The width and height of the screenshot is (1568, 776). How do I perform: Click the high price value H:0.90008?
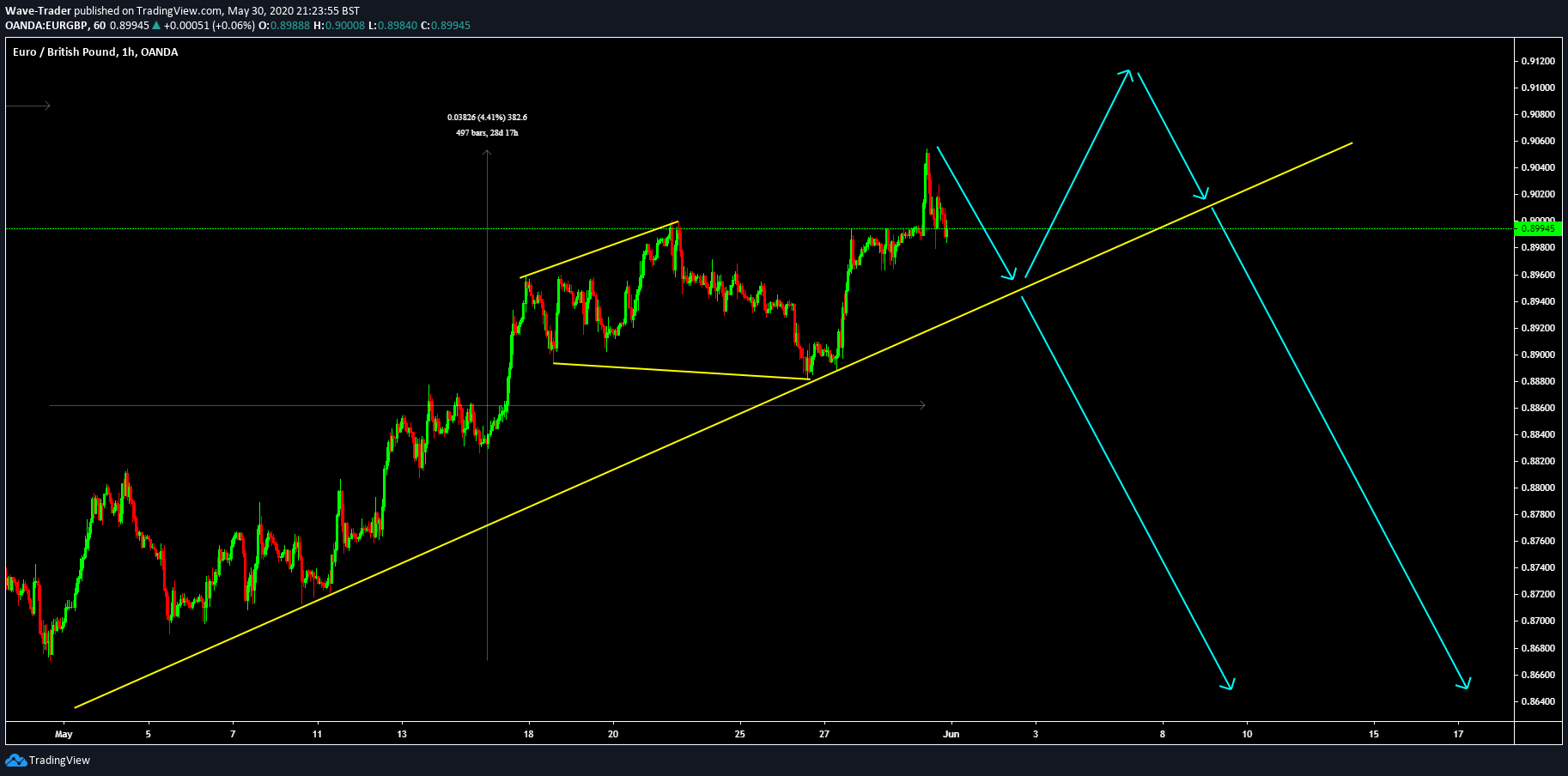click(339, 25)
